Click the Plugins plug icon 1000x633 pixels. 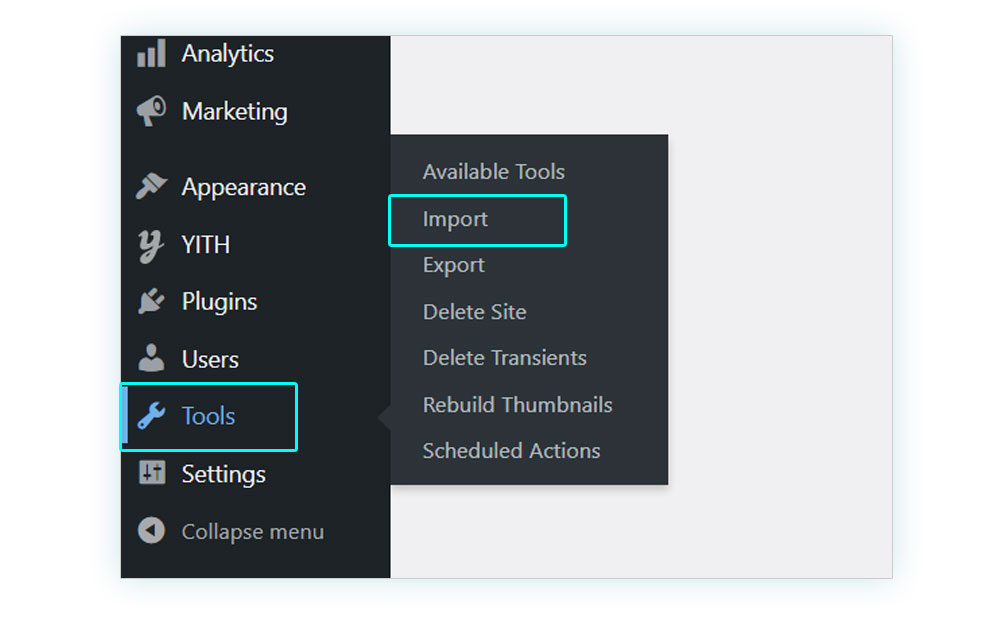151,302
